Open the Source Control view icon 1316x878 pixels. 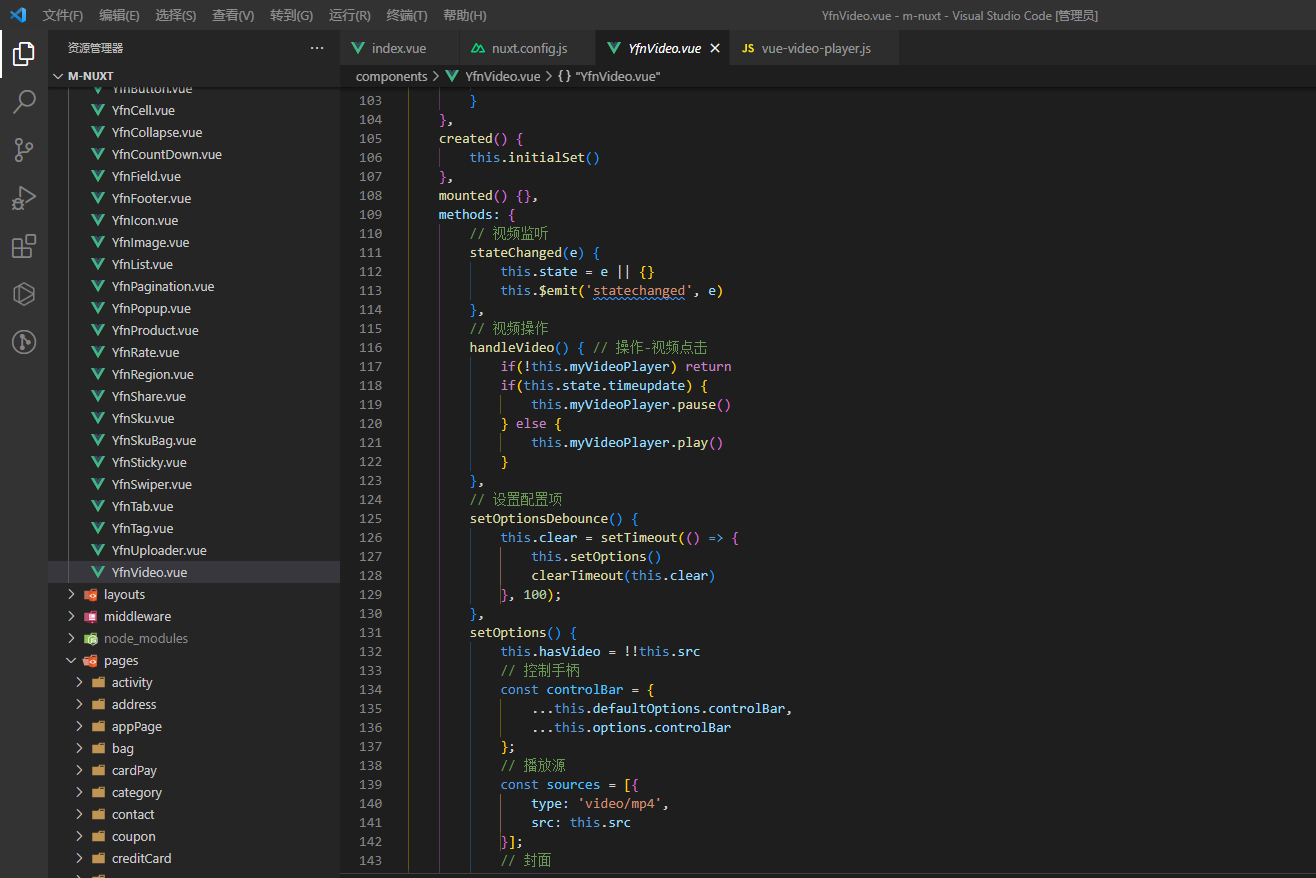24,150
